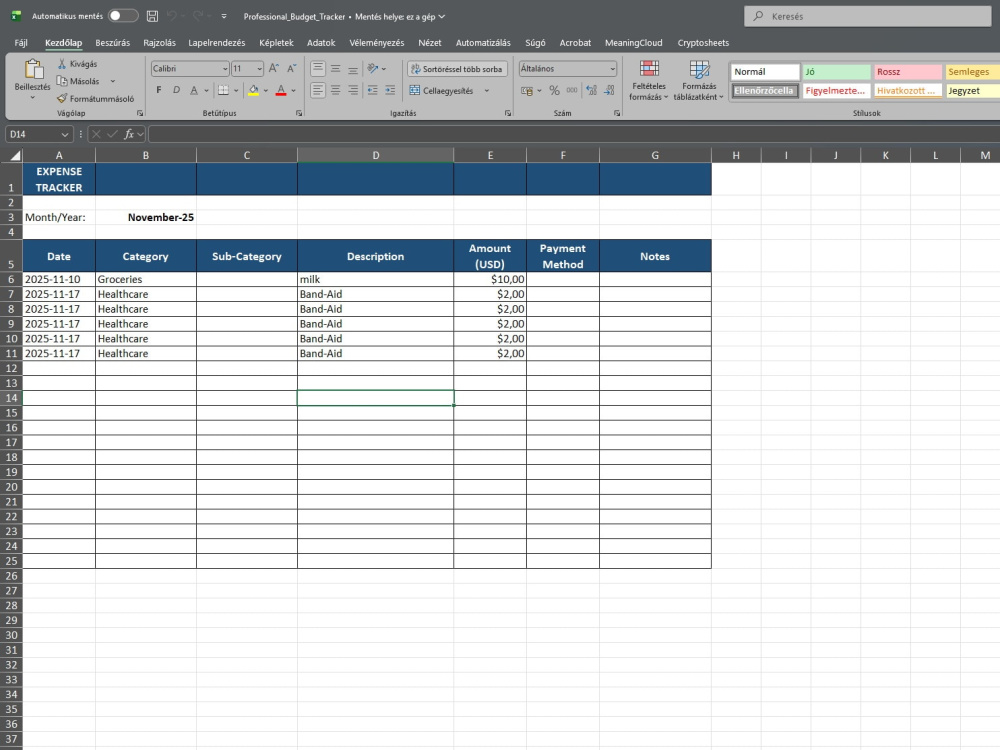Image resolution: width=1000 pixels, height=750 pixels.
Task: Activate the Formátummásoló format painter
Action: point(96,99)
